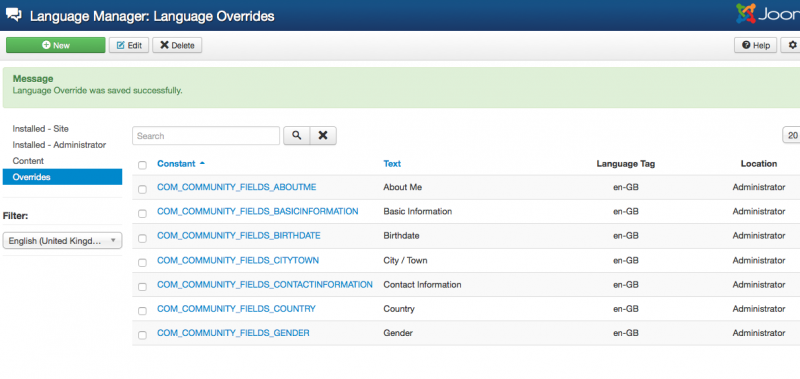Viewport: 800px width, 379px height.
Task: Click the 'Basic Information' text cell
Action: coord(417,211)
